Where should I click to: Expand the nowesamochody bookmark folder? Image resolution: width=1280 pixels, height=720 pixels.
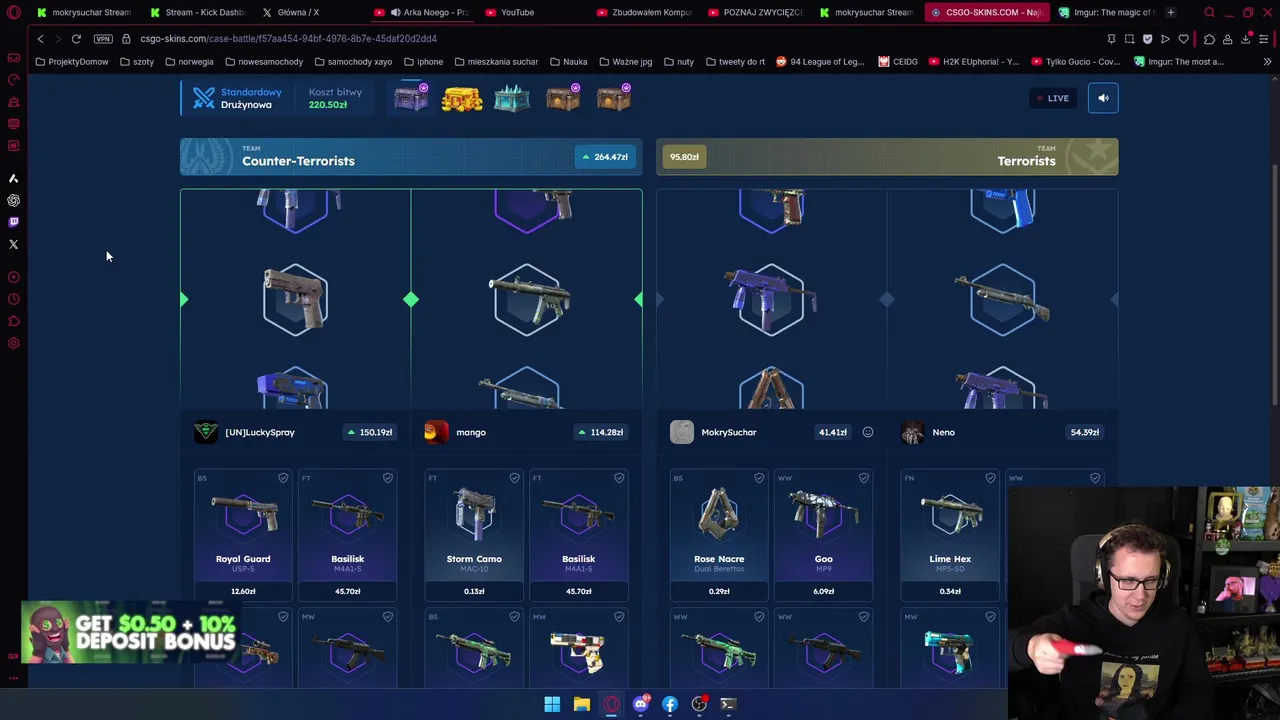(x=264, y=62)
